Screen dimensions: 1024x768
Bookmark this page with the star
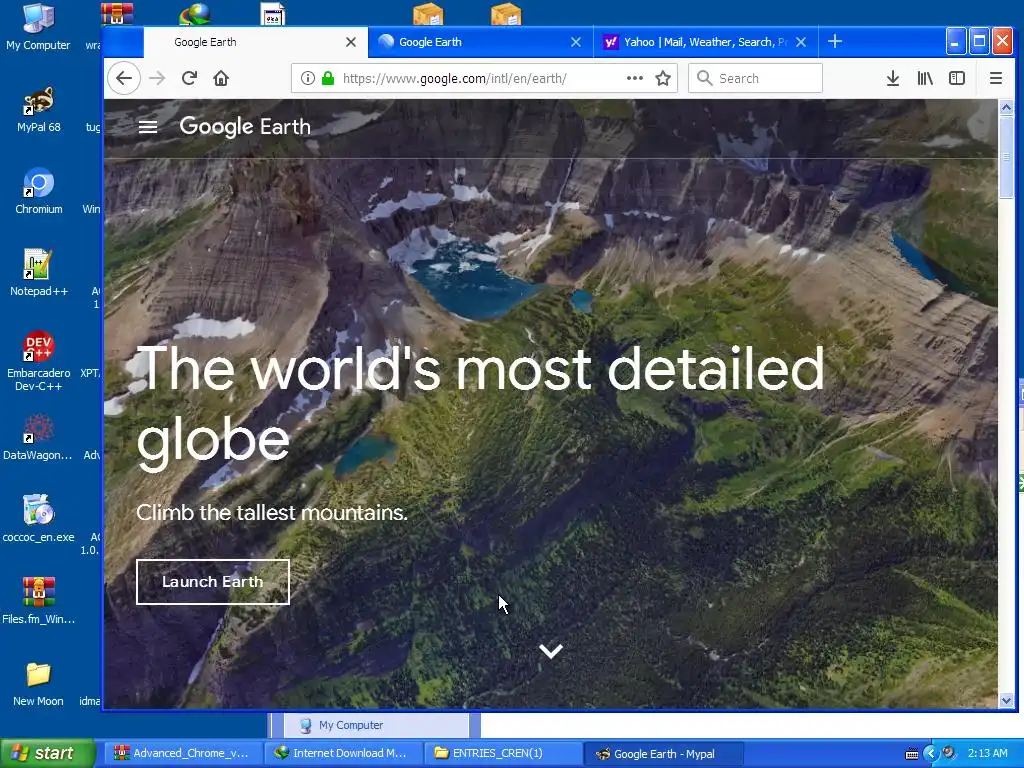click(663, 78)
